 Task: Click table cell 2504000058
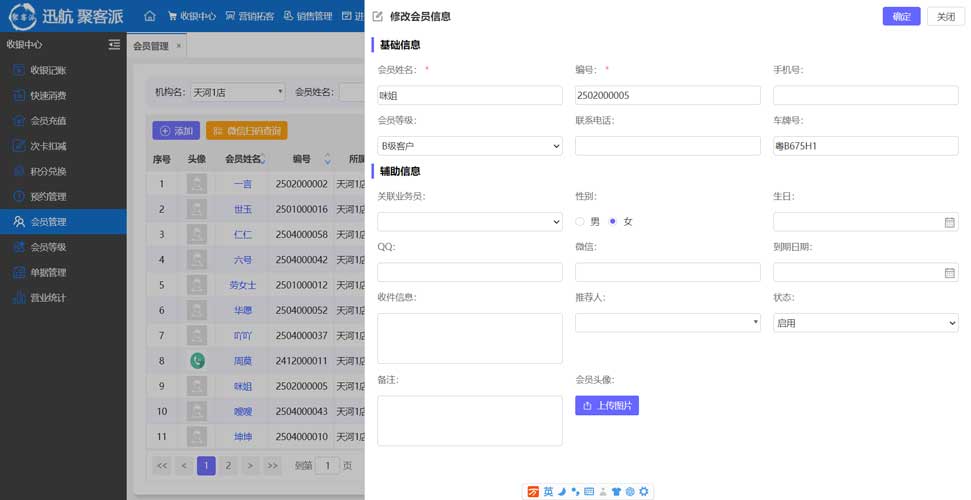click(302, 235)
